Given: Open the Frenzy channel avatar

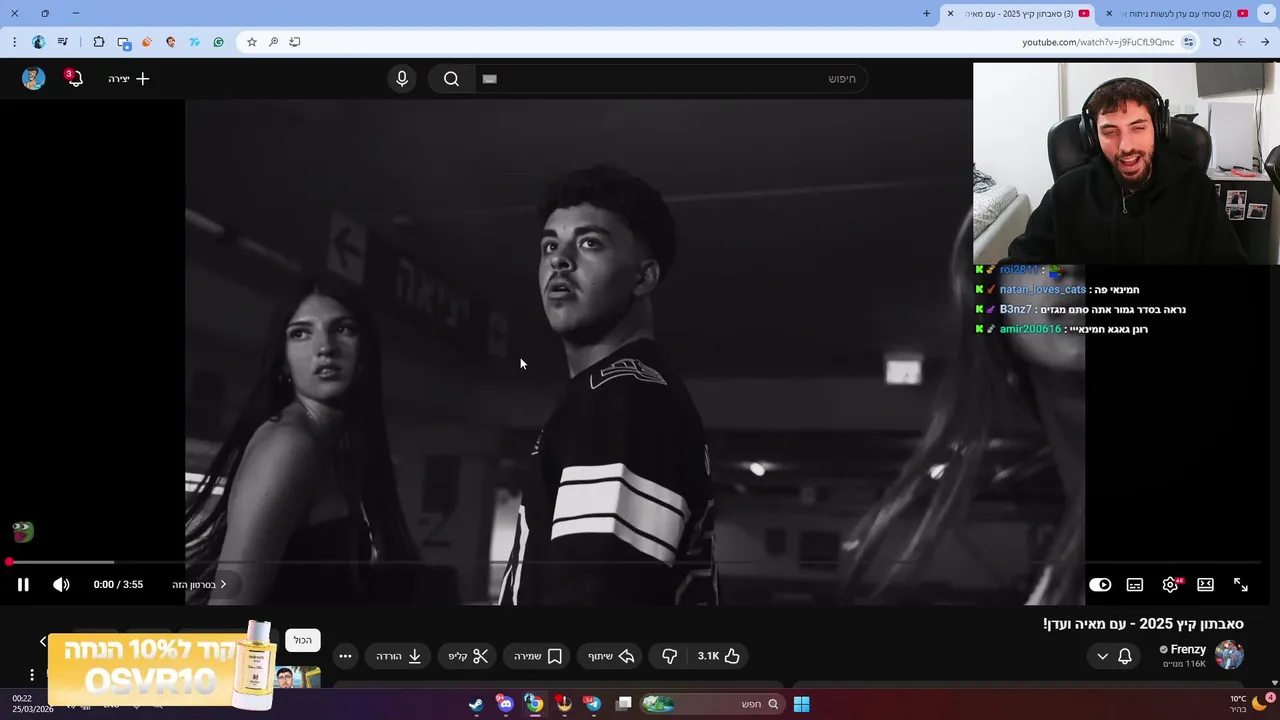Looking at the screenshot, I should point(1229,655).
